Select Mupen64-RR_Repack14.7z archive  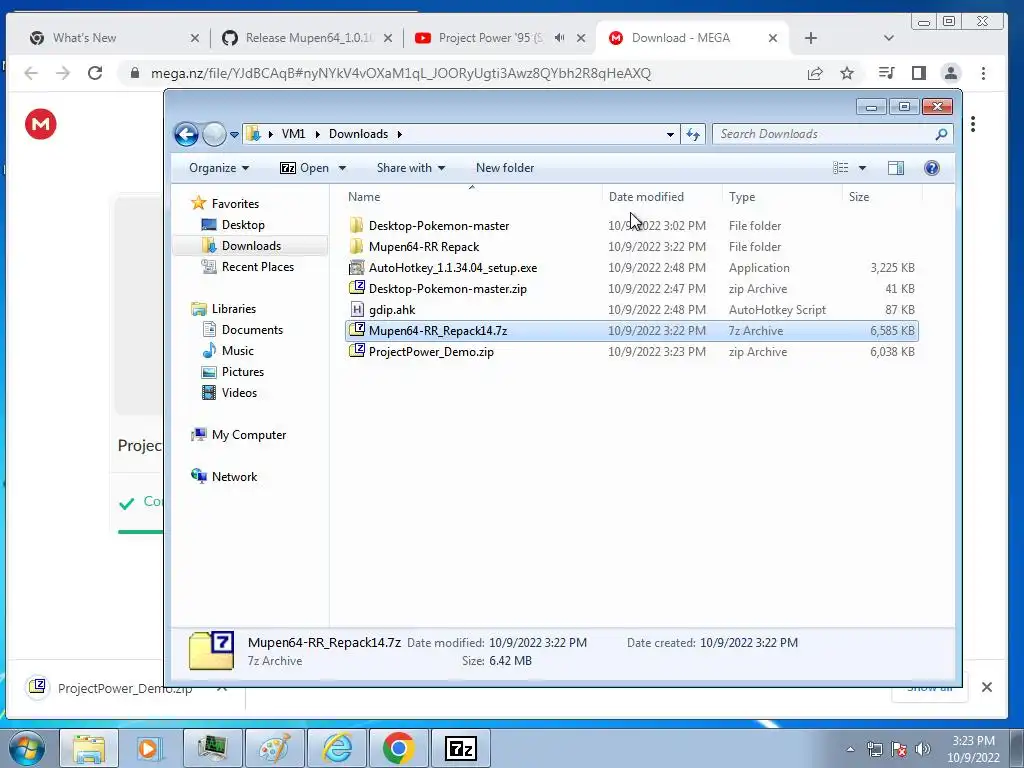[x=632, y=330]
